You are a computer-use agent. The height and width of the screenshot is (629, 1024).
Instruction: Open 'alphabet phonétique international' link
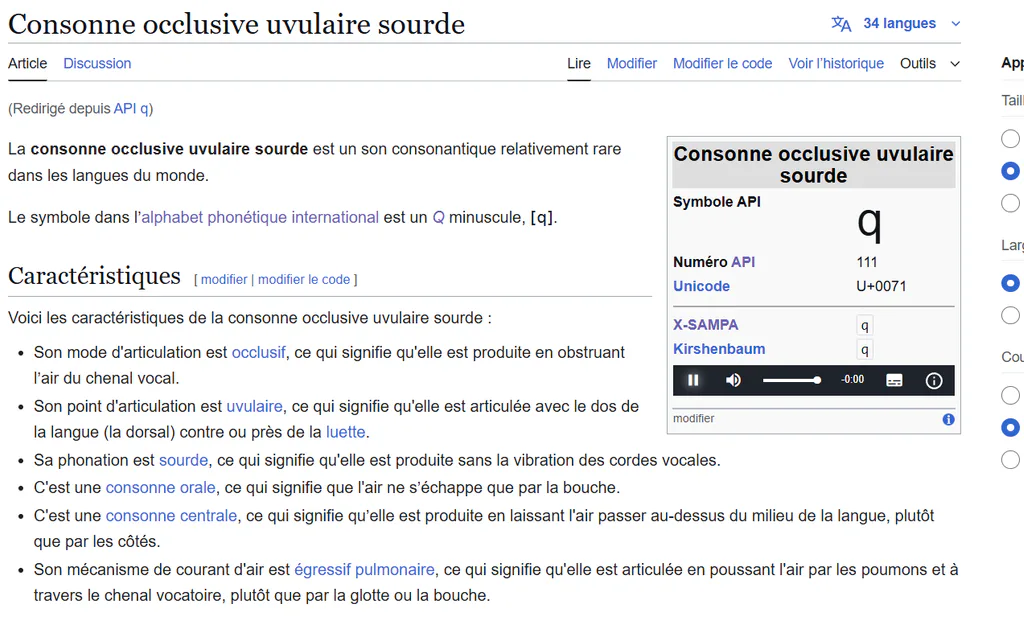pyautogui.click(x=260, y=217)
